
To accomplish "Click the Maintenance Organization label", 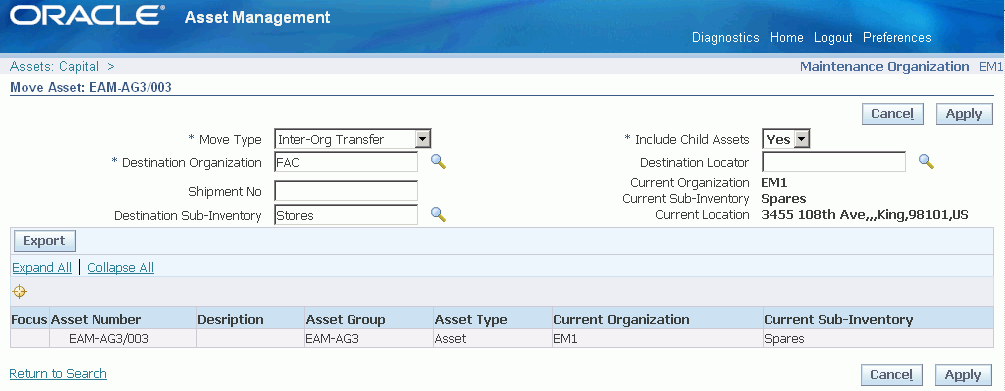I will pyautogui.click(x=885, y=66).
